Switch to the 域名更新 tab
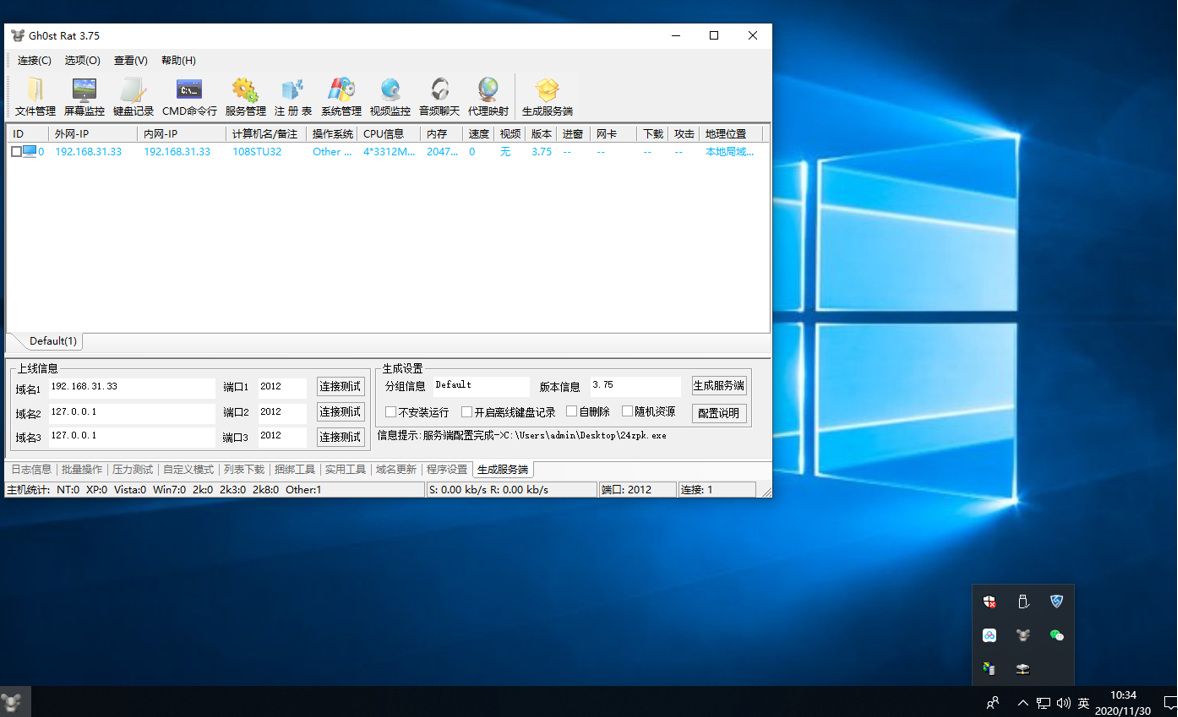 [x=396, y=470]
